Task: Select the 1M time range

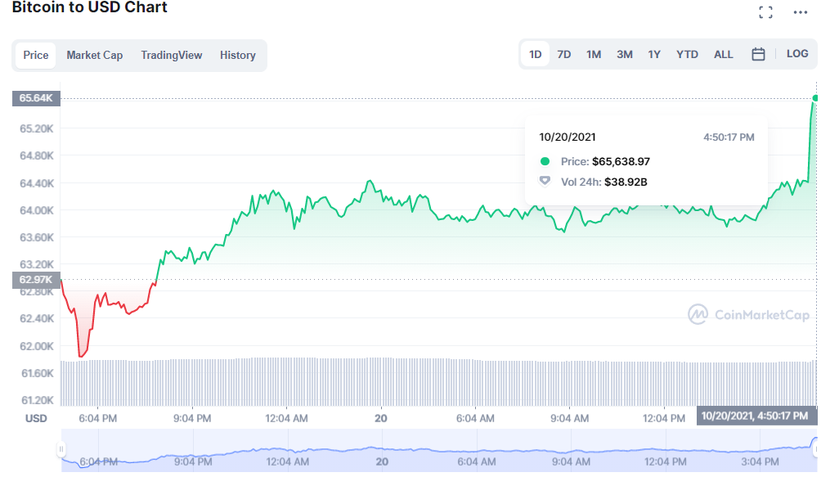Action: pos(594,54)
